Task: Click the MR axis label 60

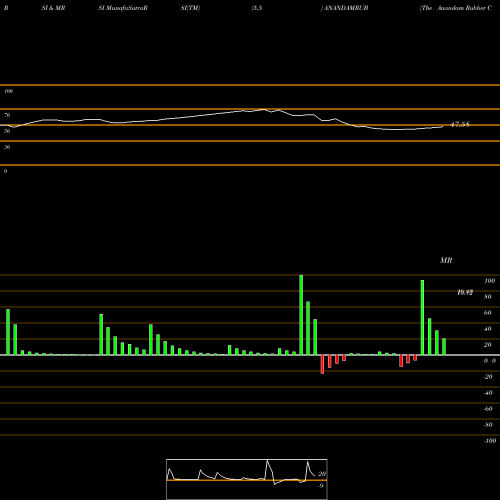Action: [488, 313]
